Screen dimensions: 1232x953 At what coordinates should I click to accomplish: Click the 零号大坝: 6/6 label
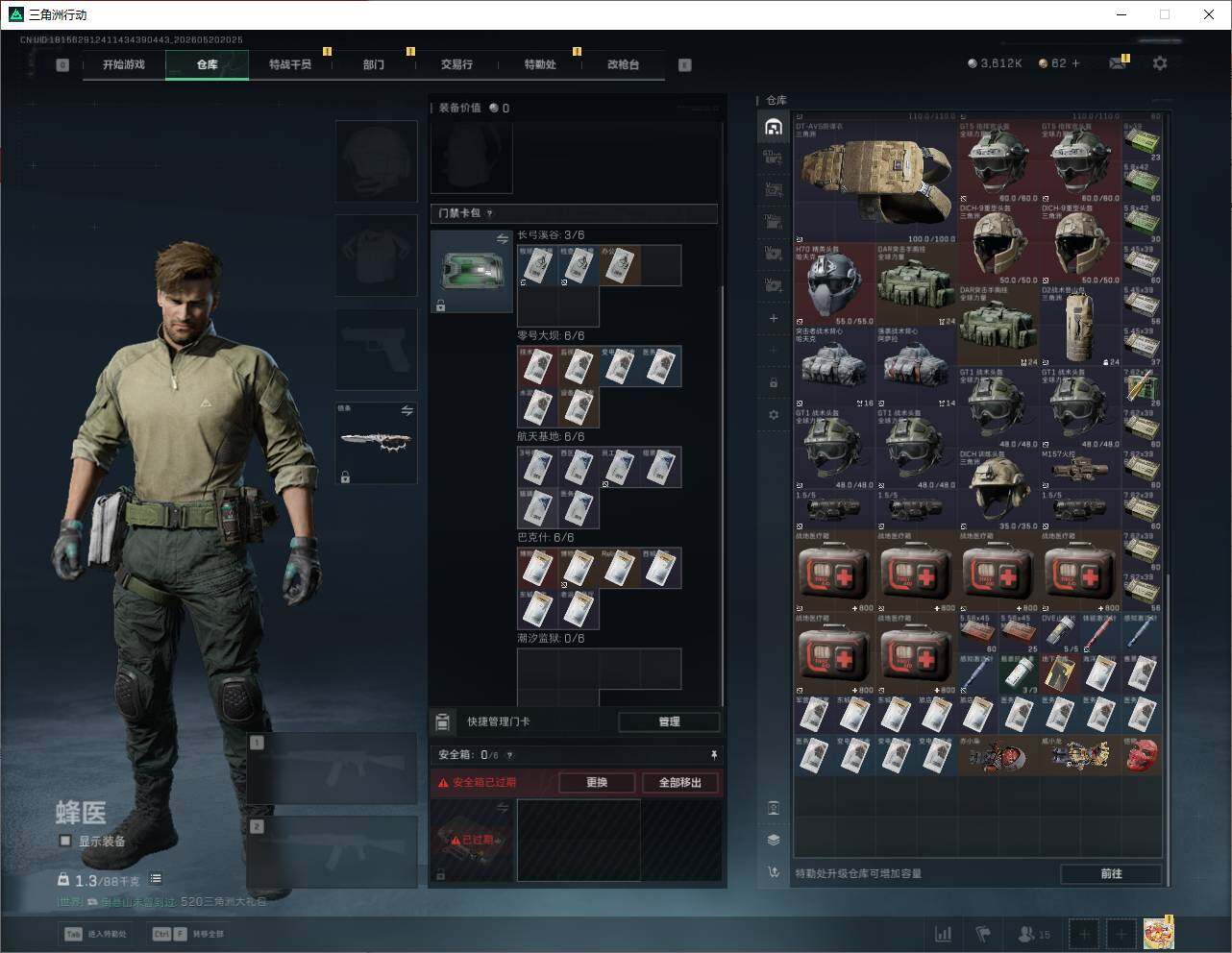coord(551,336)
